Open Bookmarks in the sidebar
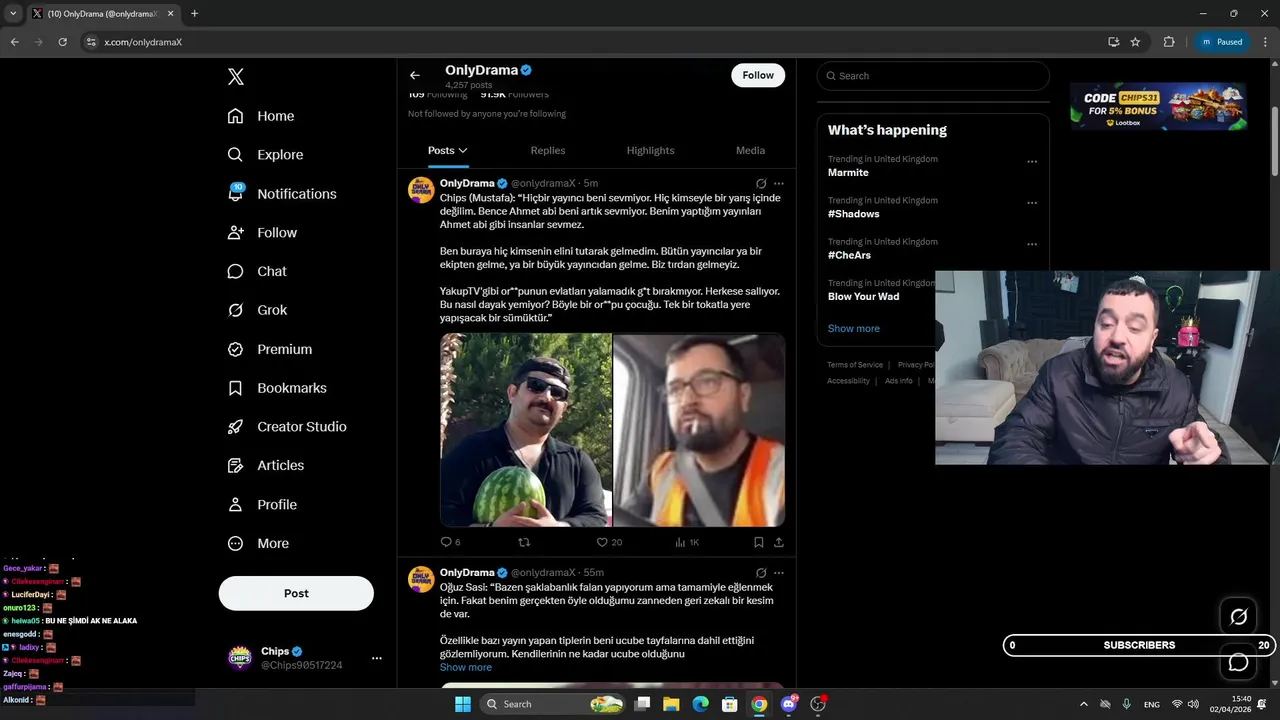The height and width of the screenshot is (720, 1280). coord(277,388)
